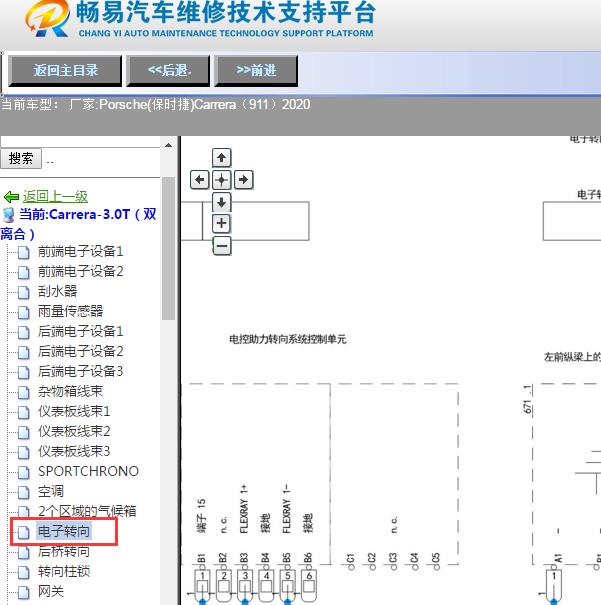Pan diagram right with the right arrow
The image size is (601, 605).
pyautogui.click(x=243, y=179)
